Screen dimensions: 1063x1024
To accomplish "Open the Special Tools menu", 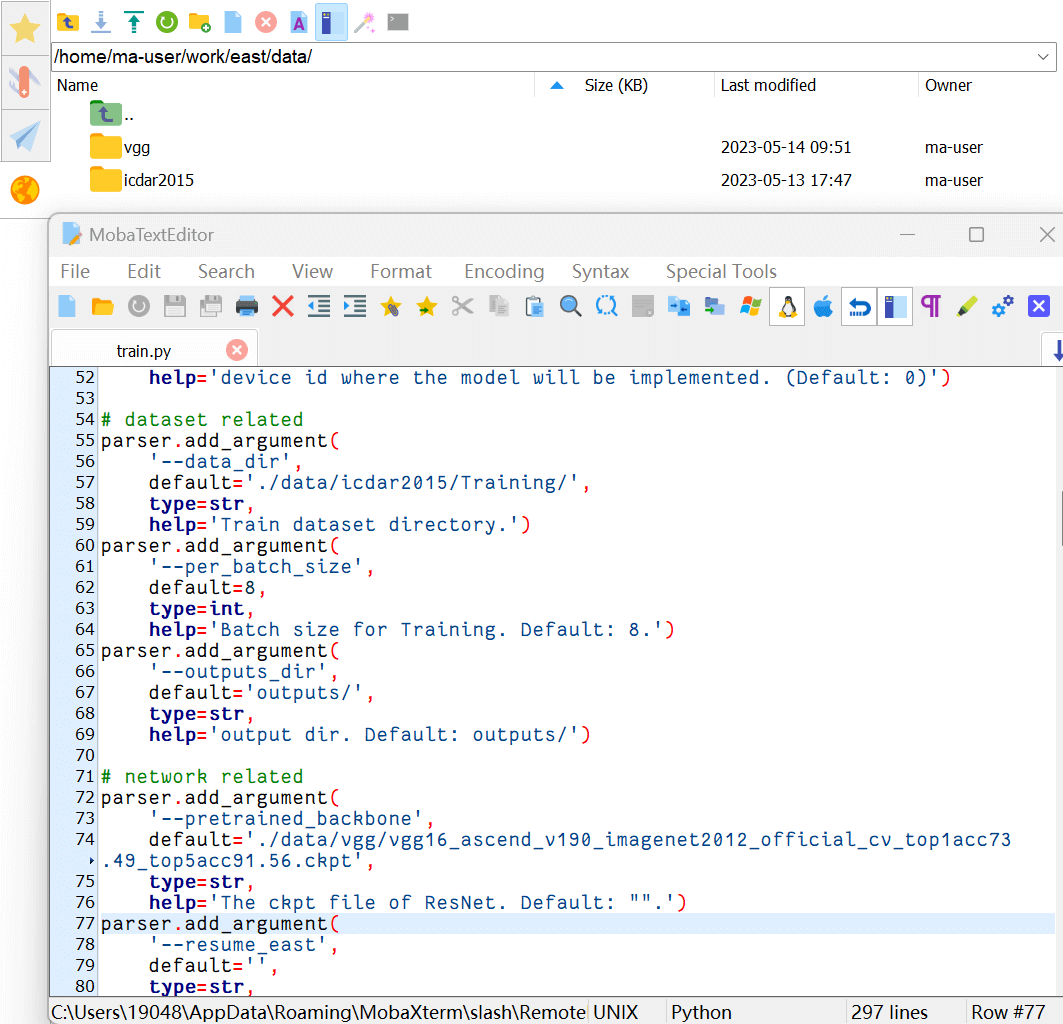I will 721,272.
